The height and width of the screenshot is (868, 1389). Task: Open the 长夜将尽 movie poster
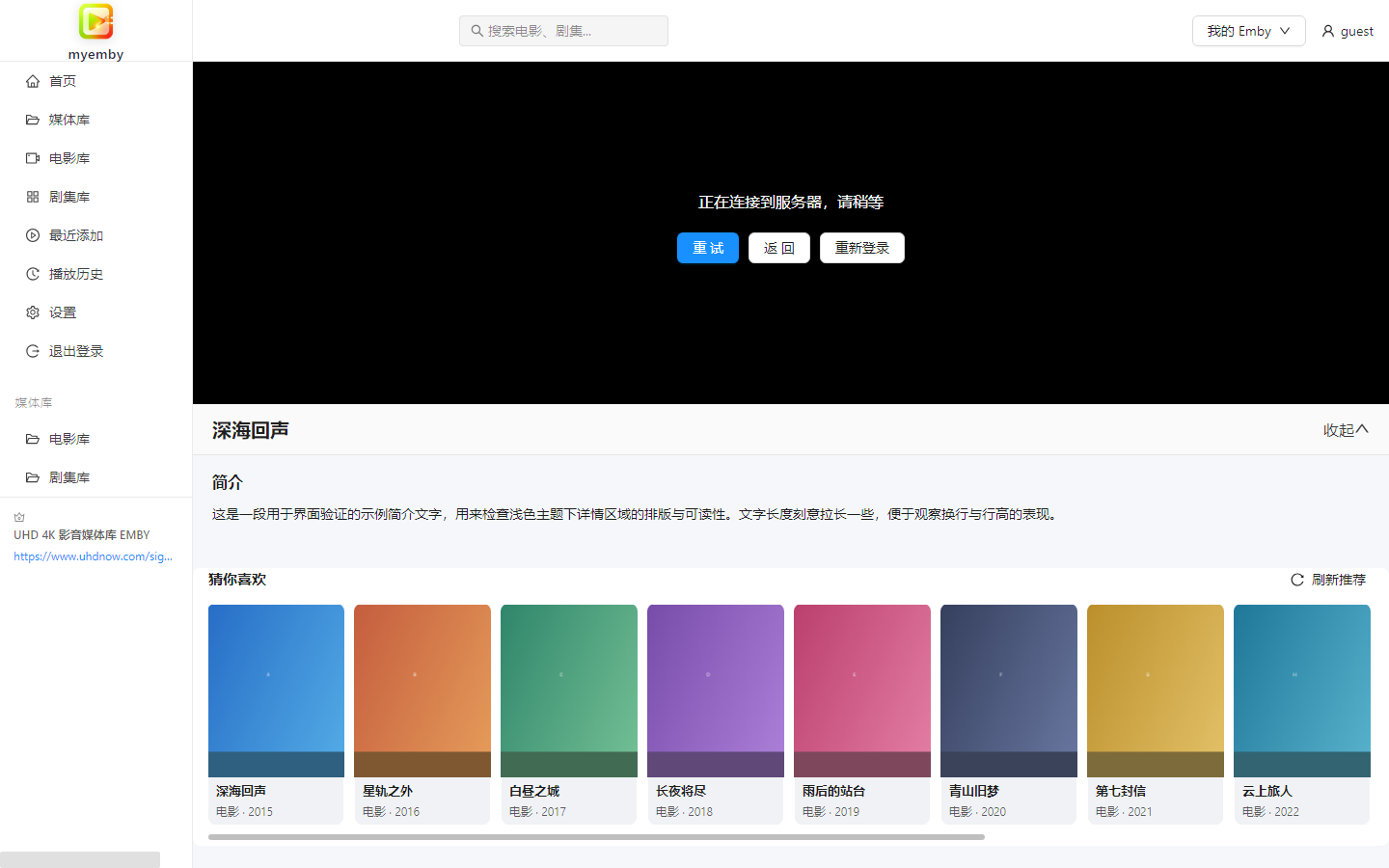(716, 691)
